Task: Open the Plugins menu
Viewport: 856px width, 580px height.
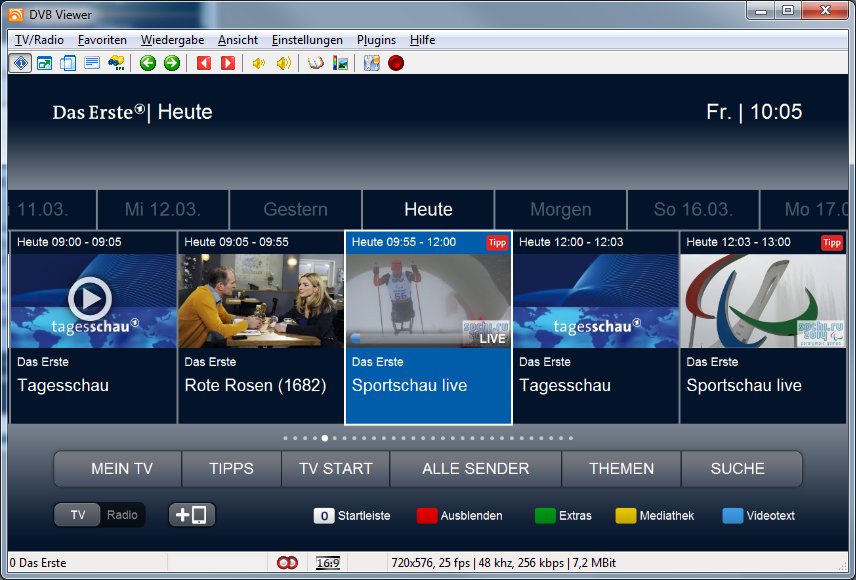Action: tap(376, 40)
